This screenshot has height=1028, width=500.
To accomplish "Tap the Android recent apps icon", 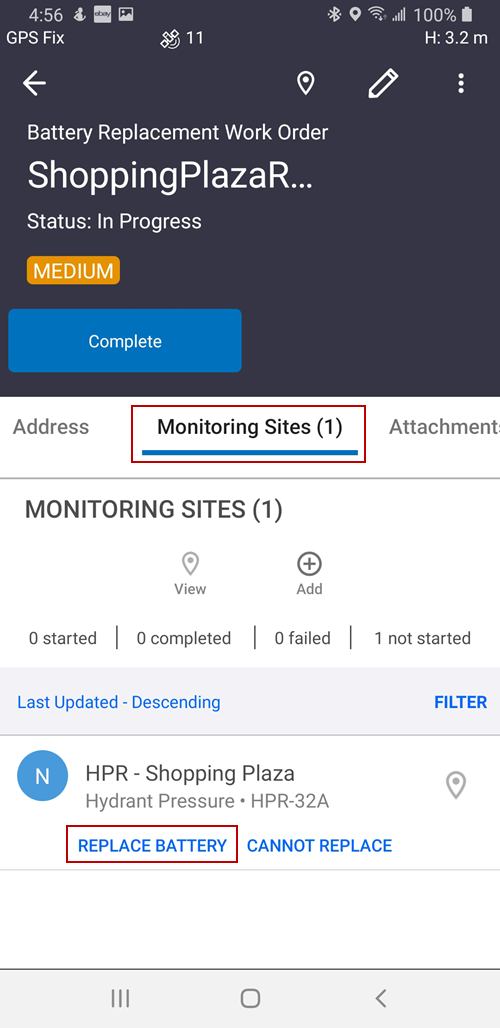I will click(x=120, y=998).
